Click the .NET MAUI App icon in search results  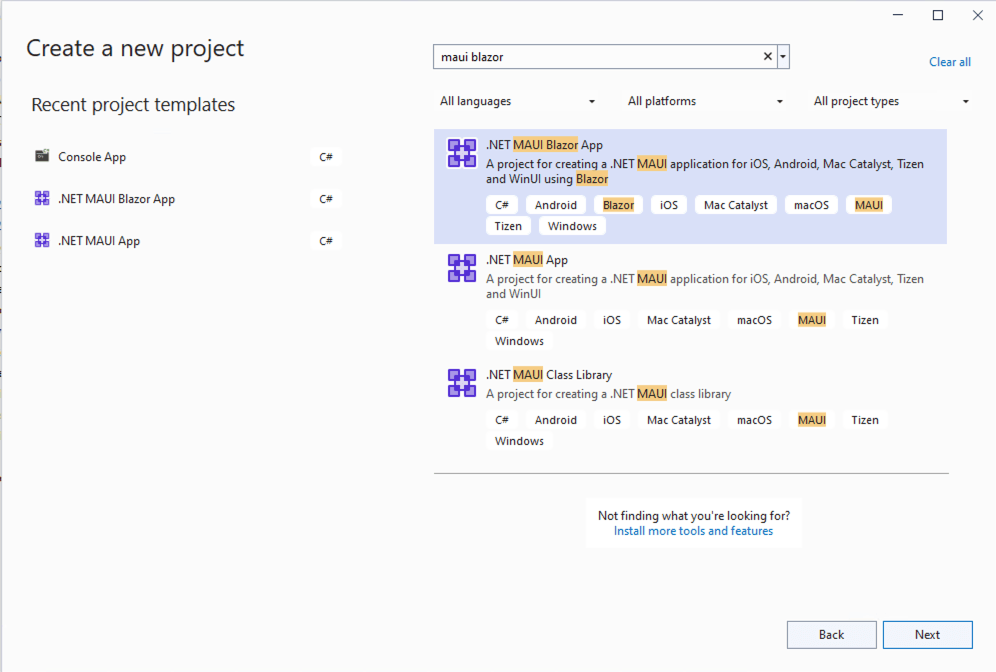(x=462, y=268)
